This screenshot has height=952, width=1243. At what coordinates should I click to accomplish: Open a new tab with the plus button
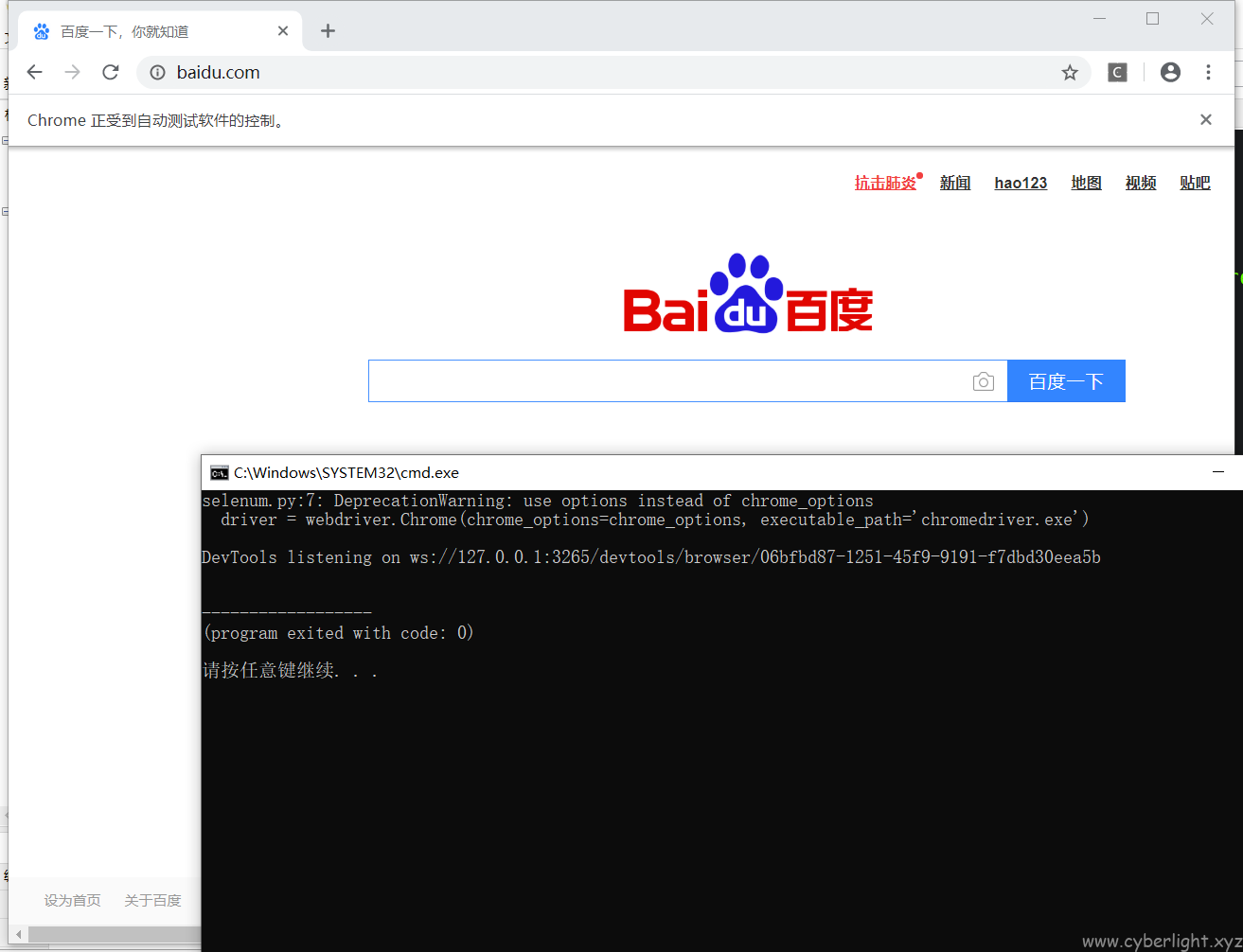tap(328, 31)
